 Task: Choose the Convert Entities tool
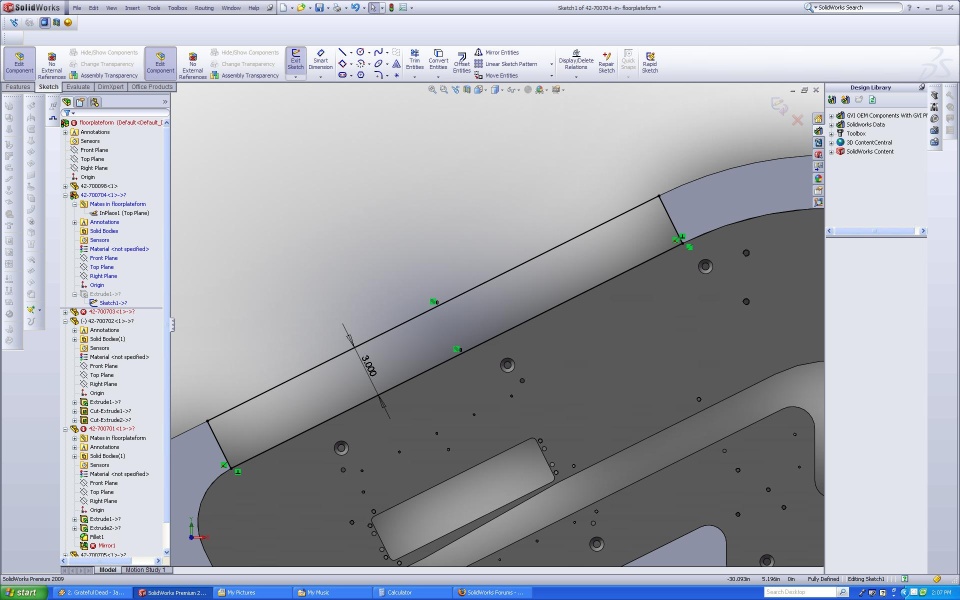pos(438,59)
